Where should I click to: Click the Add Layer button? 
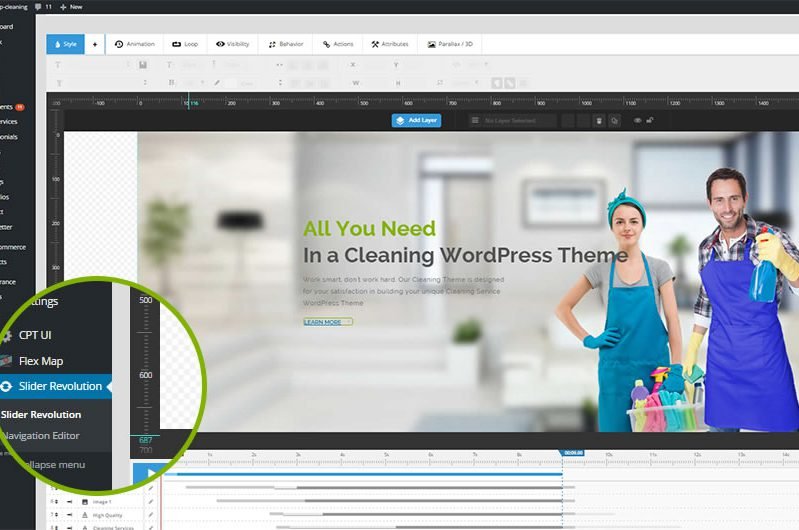(416, 120)
